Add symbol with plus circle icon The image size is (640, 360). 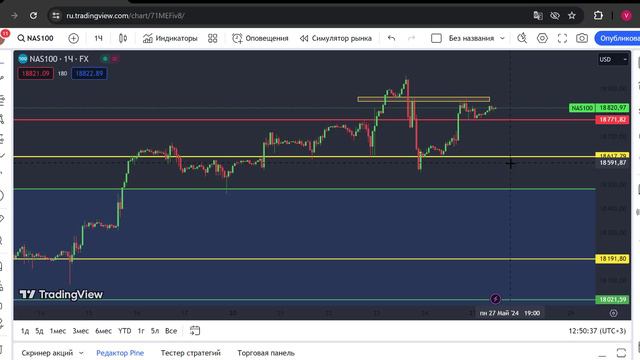[x=73, y=38]
